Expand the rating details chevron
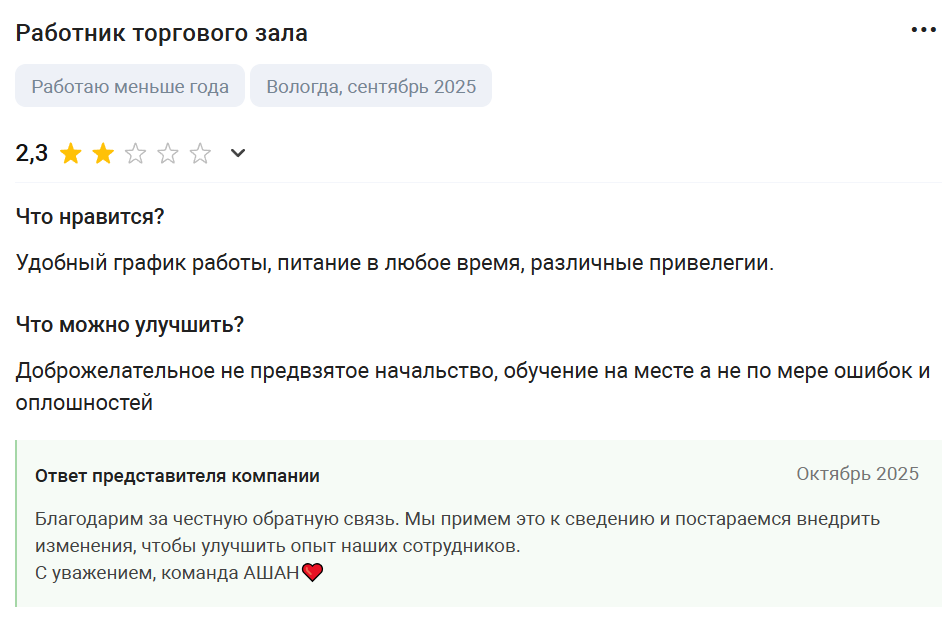Screen dimensions: 951x623 pos(238,153)
